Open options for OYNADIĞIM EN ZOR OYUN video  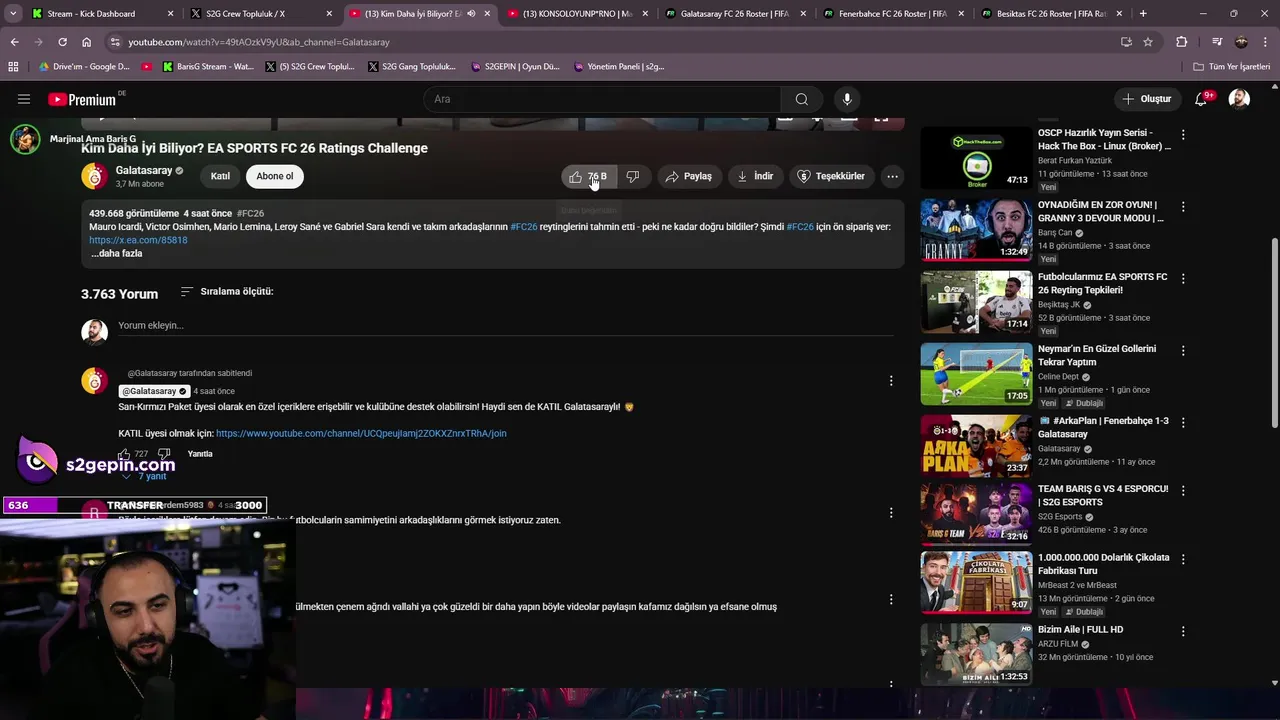pyautogui.click(x=1183, y=206)
